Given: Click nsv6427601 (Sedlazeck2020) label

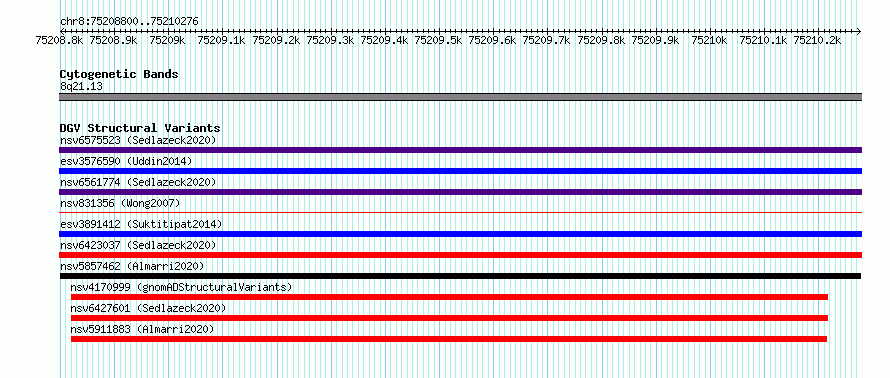Looking at the screenshot, I should click(148, 308).
